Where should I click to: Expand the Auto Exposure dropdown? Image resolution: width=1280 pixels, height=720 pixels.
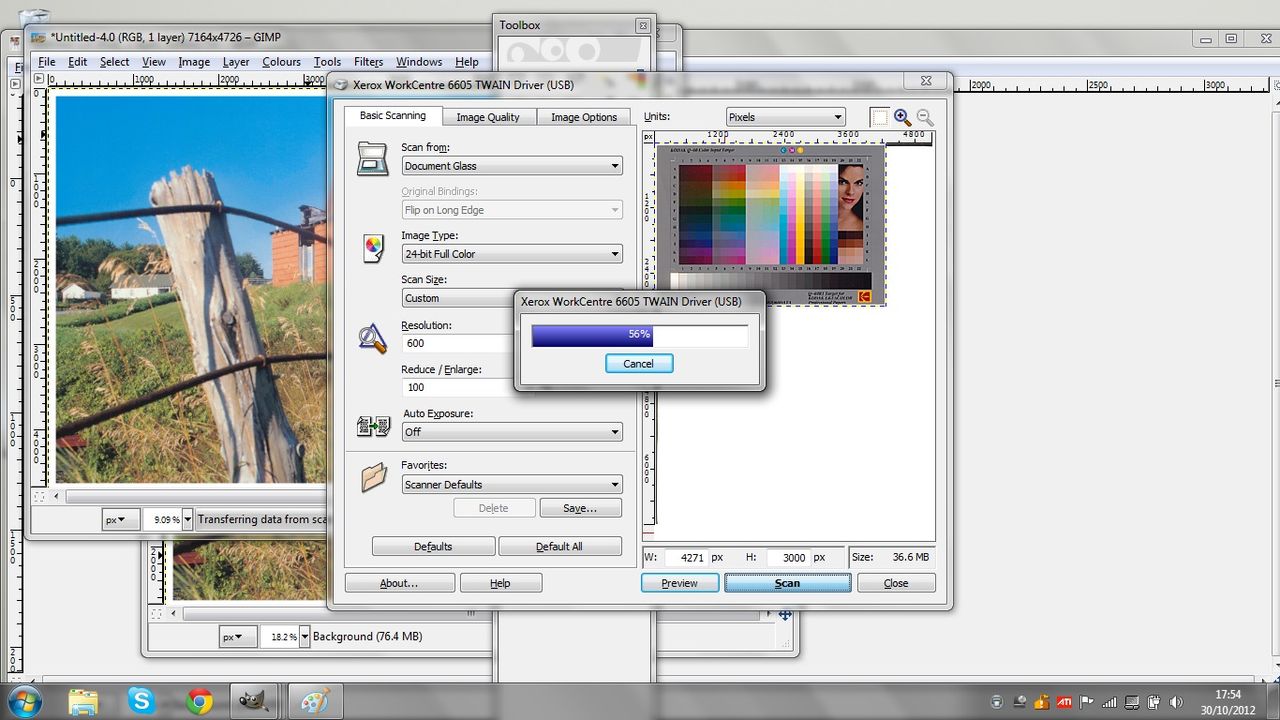pos(512,432)
